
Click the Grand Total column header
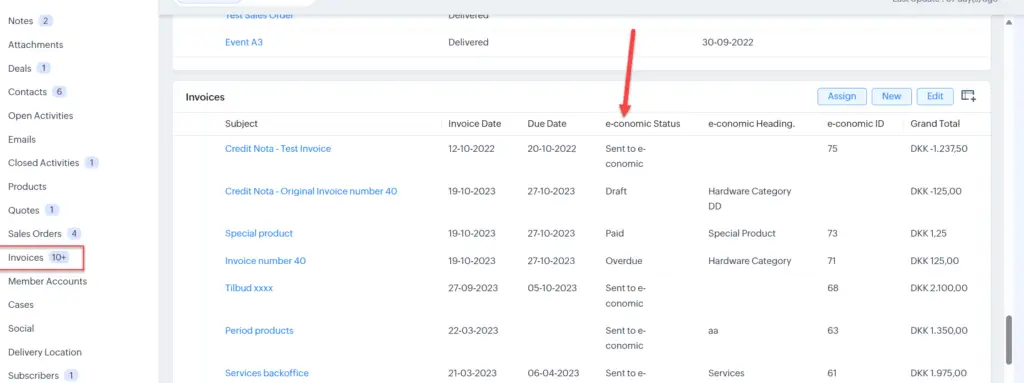935,124
